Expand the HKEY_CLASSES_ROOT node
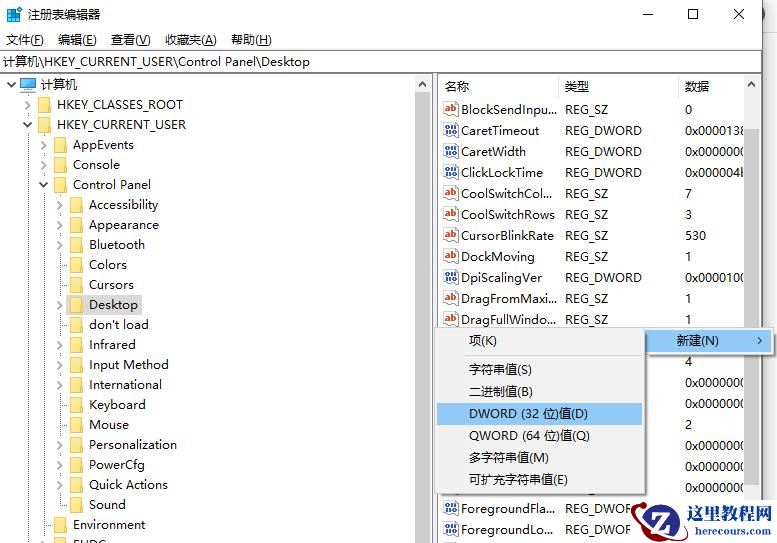This screenshot has width=777, height=543. click(28, 105)
